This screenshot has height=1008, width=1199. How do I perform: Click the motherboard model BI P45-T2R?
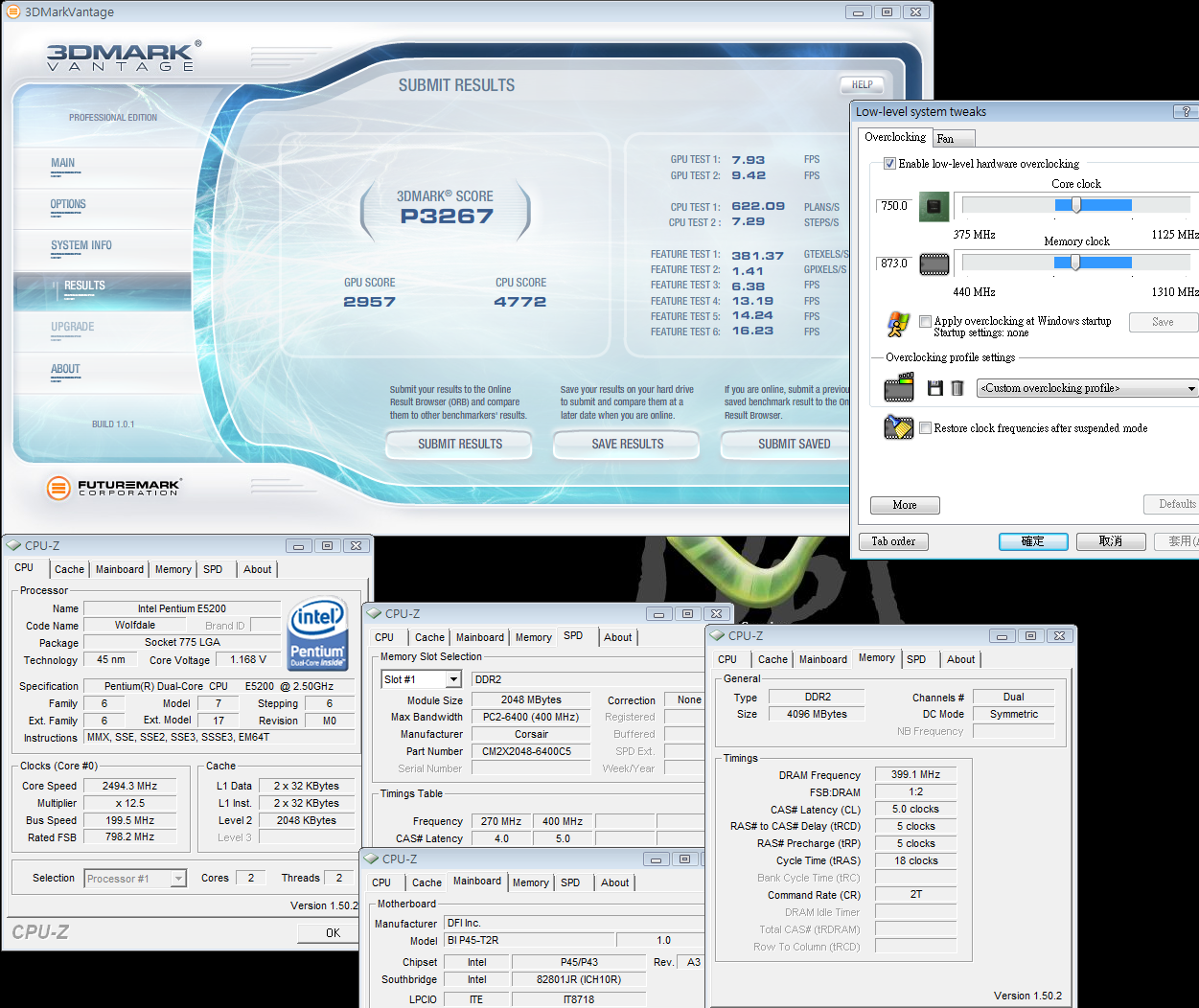528,940
